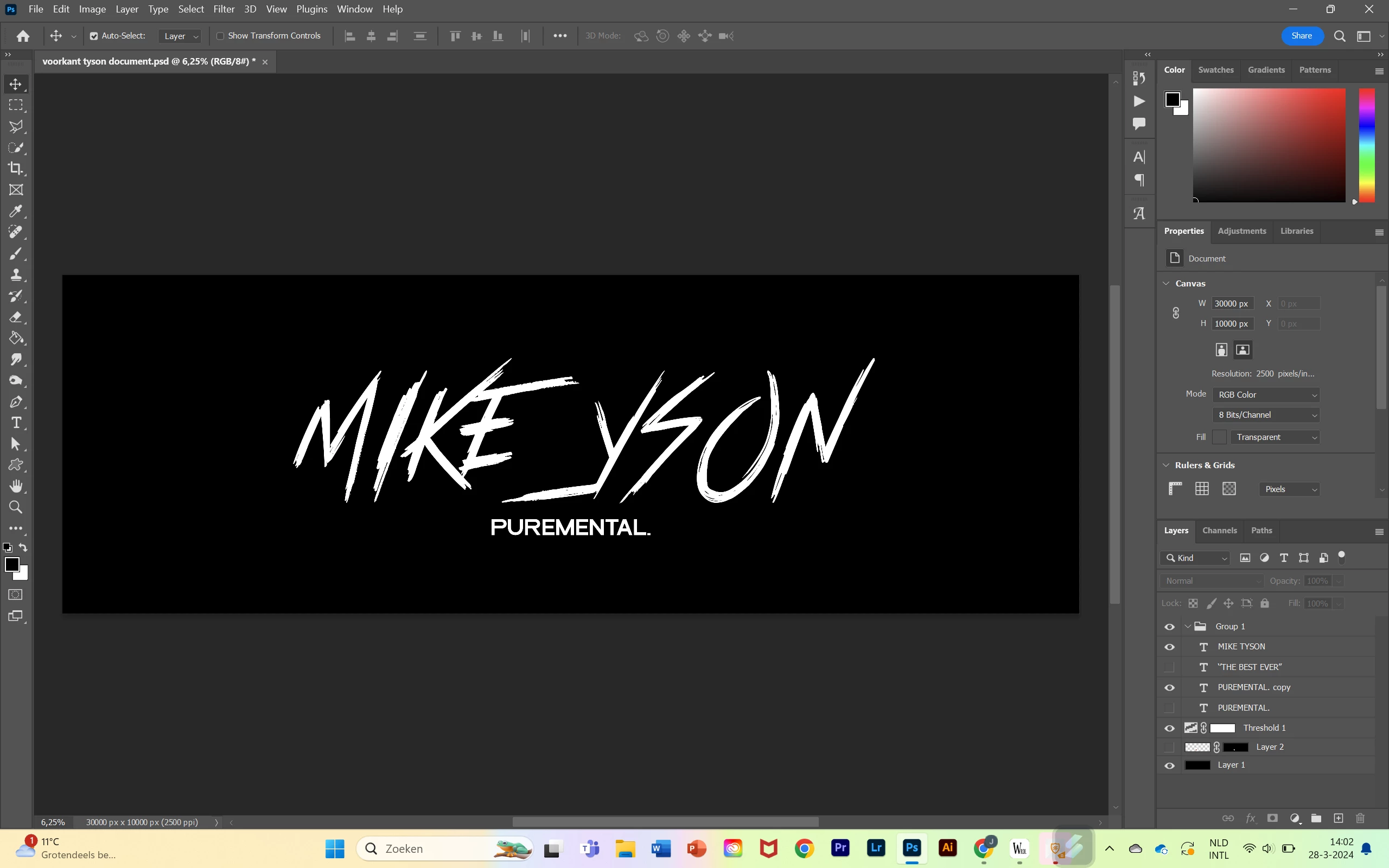Viewport: 1389px width, 868px height.
Task: Click the delete layer trash icon
Action: click(1360, 818)
